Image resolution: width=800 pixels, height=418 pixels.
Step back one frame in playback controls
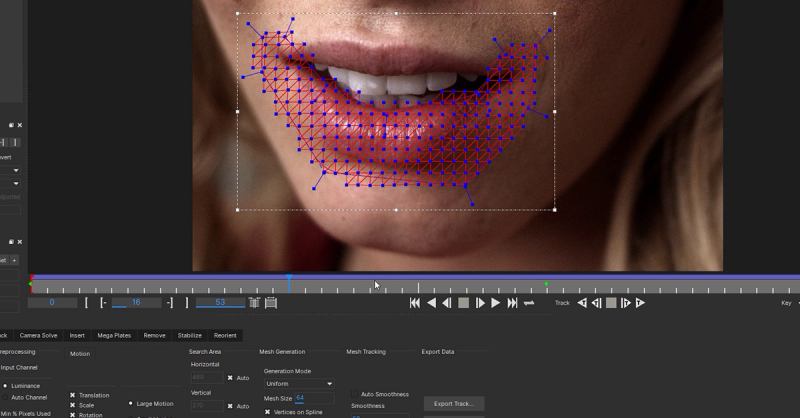[x=447, y=303]
